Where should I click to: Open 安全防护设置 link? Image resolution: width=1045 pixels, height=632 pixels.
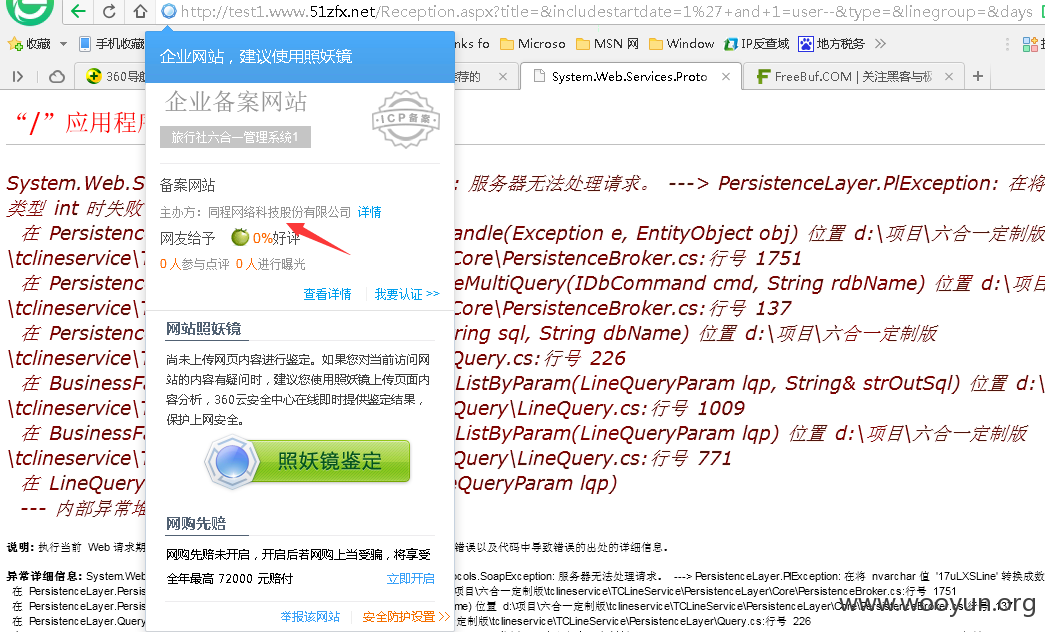406,617
